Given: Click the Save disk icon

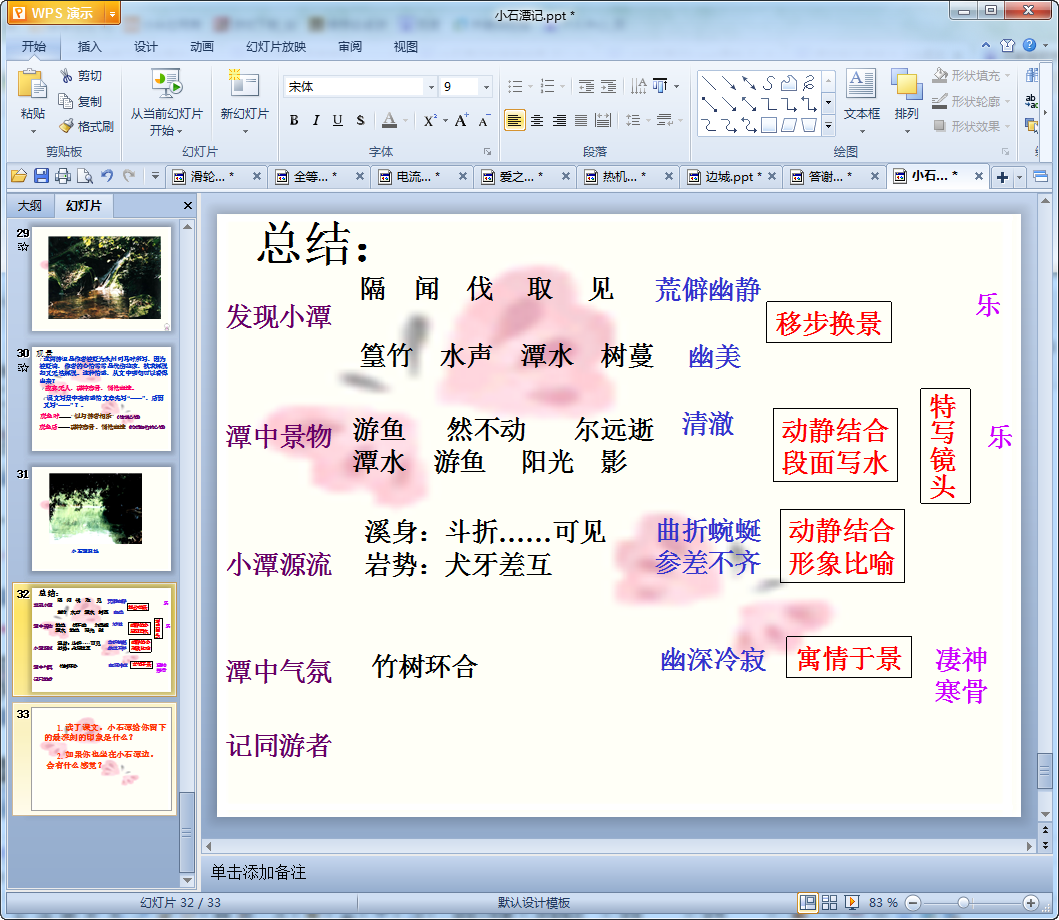Looking at the screenshot, I should 41,176.
